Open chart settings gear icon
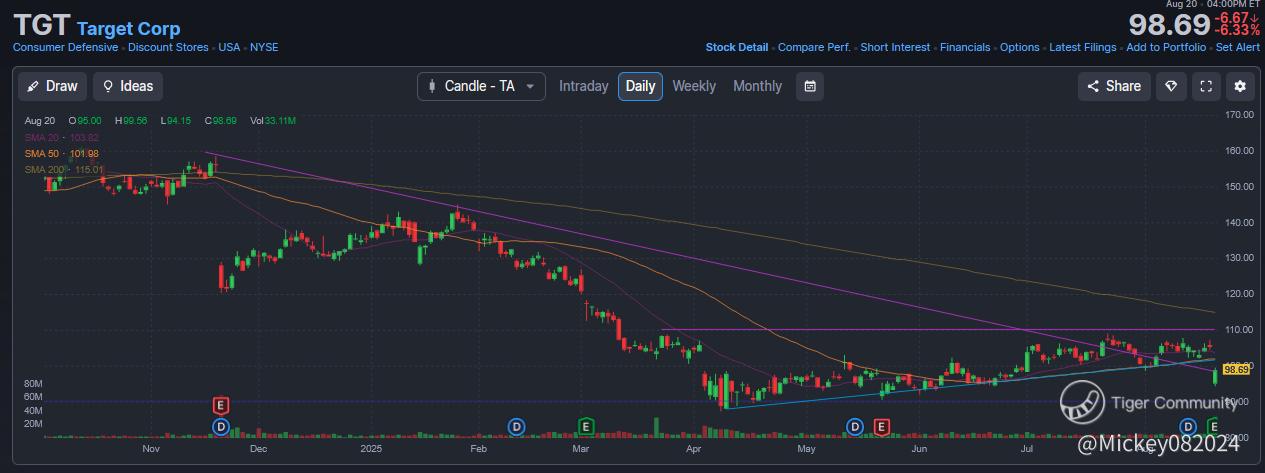1265x473 pixels. [x=1240, y=86]
